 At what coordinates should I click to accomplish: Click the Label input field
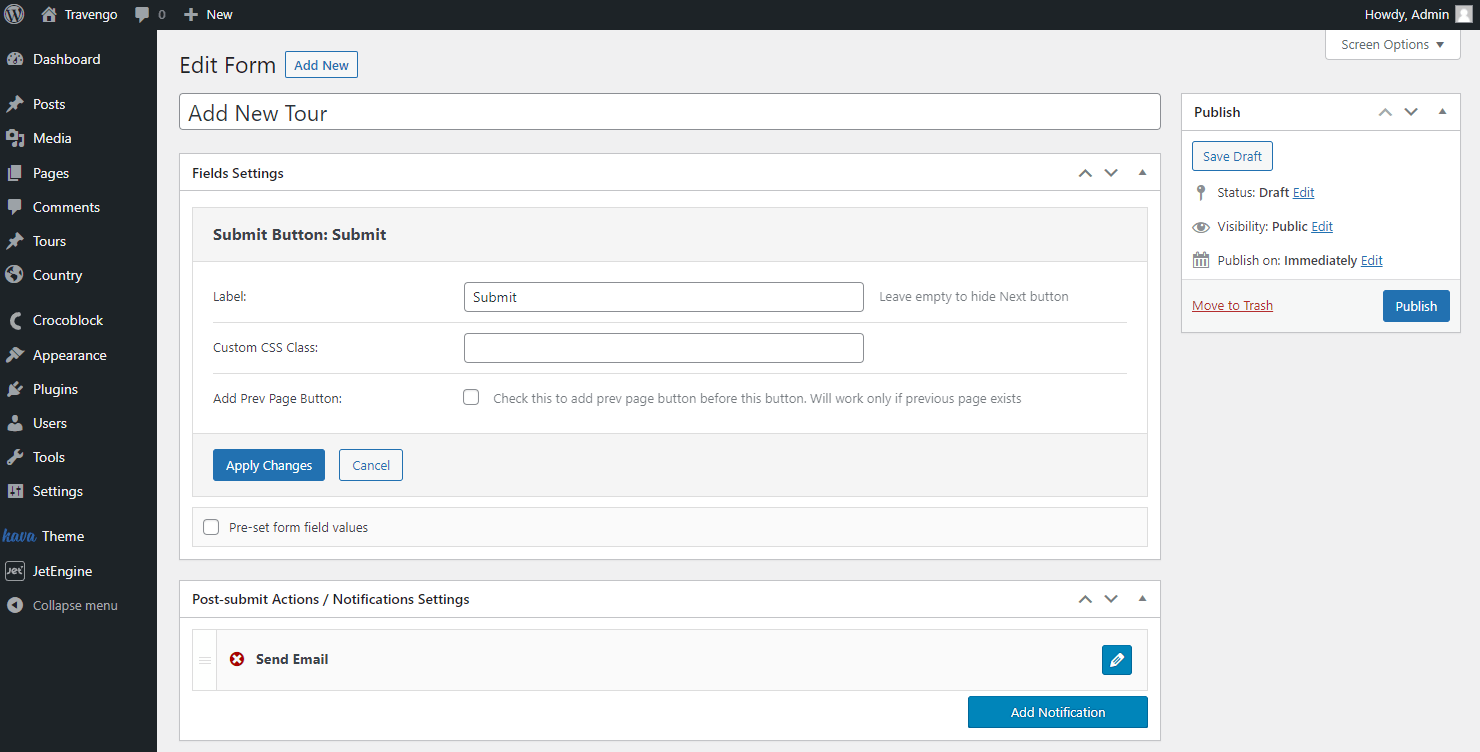[x=663, y=297]
